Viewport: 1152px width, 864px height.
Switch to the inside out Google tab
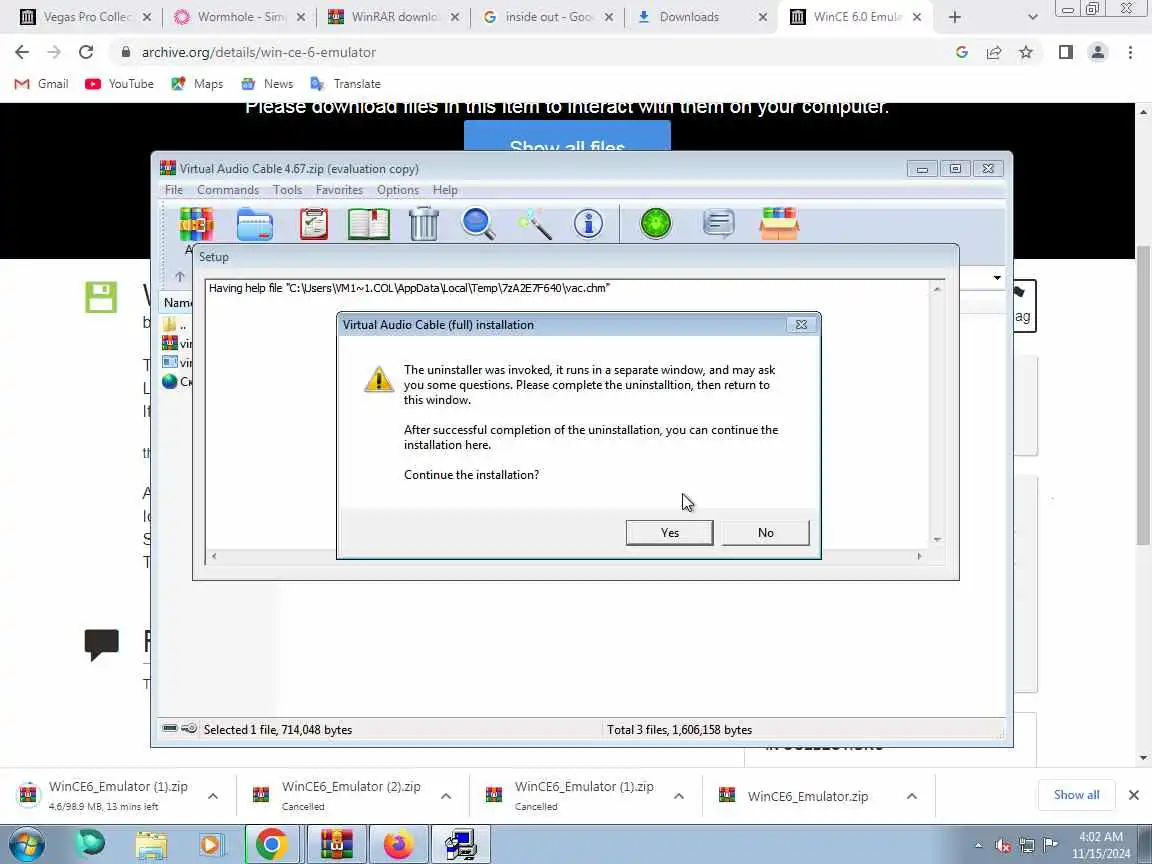tap(547, 17)
